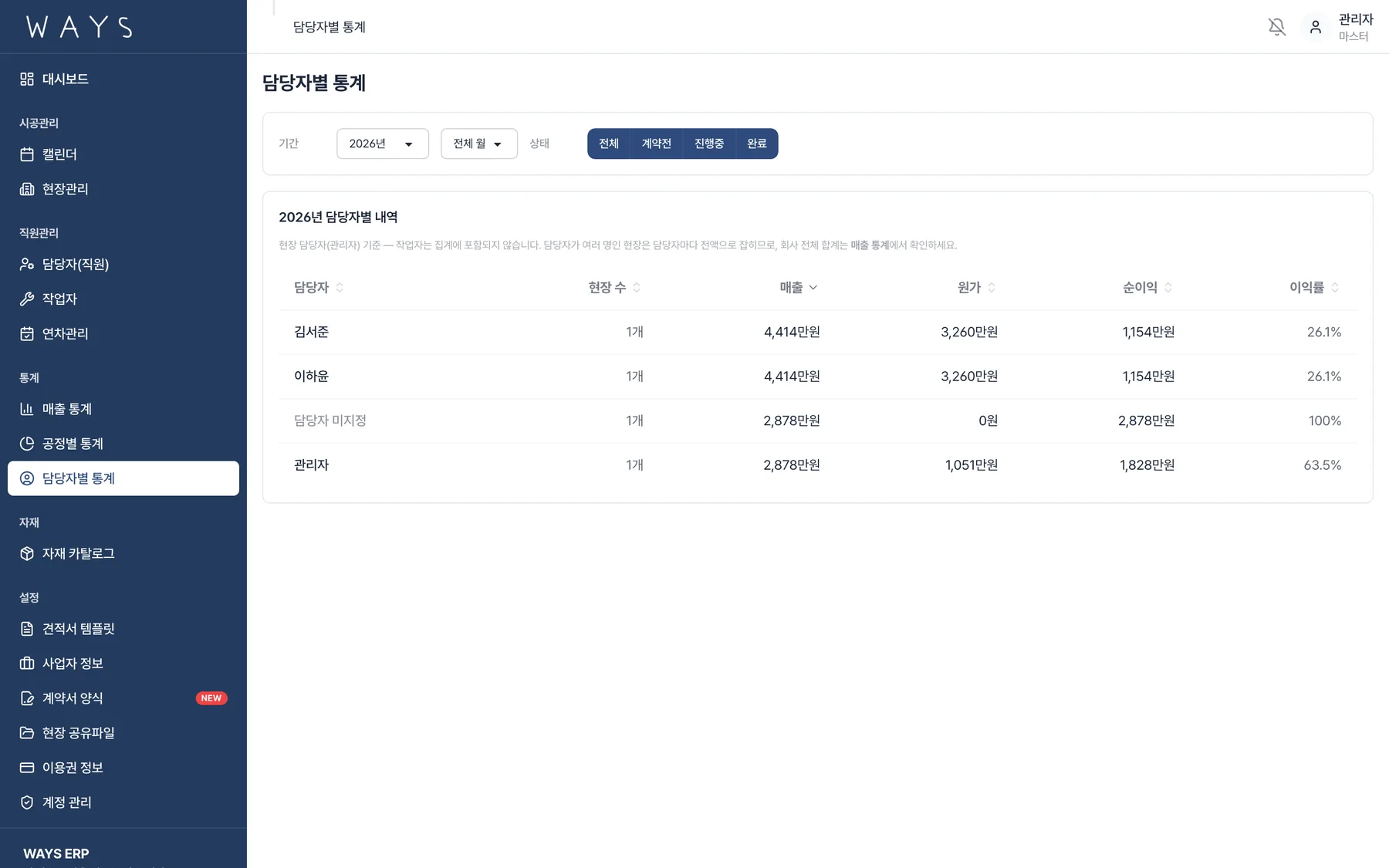
Task: Sort table by 순이익 column
Action: pos(1147,287)
